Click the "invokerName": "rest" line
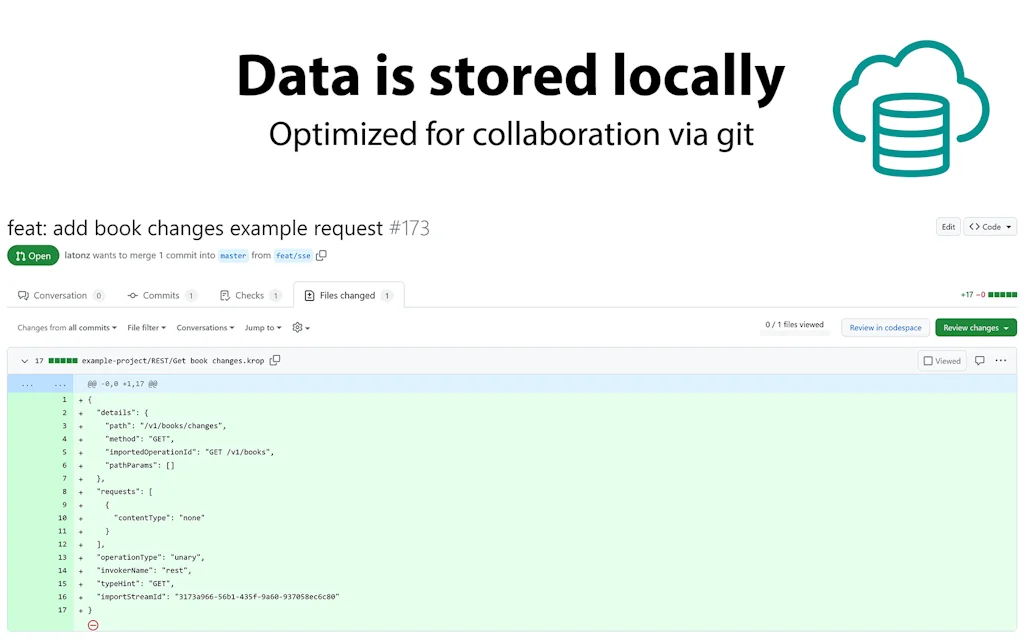The height and width of the screenshot is (640, 1024). point(144,570)
